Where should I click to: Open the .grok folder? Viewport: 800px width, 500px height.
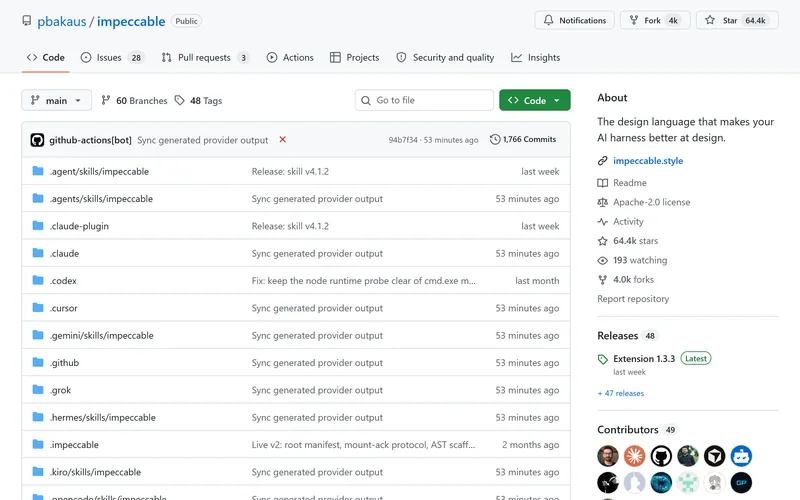60,390
